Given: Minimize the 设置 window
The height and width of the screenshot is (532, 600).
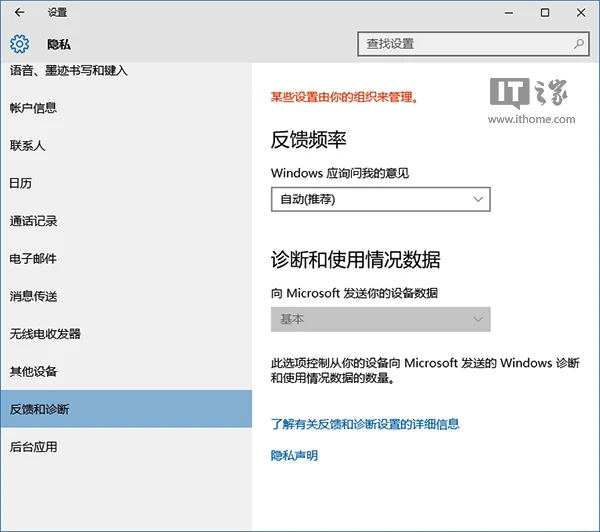Looking at the screenshot, I should coord(509,13).
